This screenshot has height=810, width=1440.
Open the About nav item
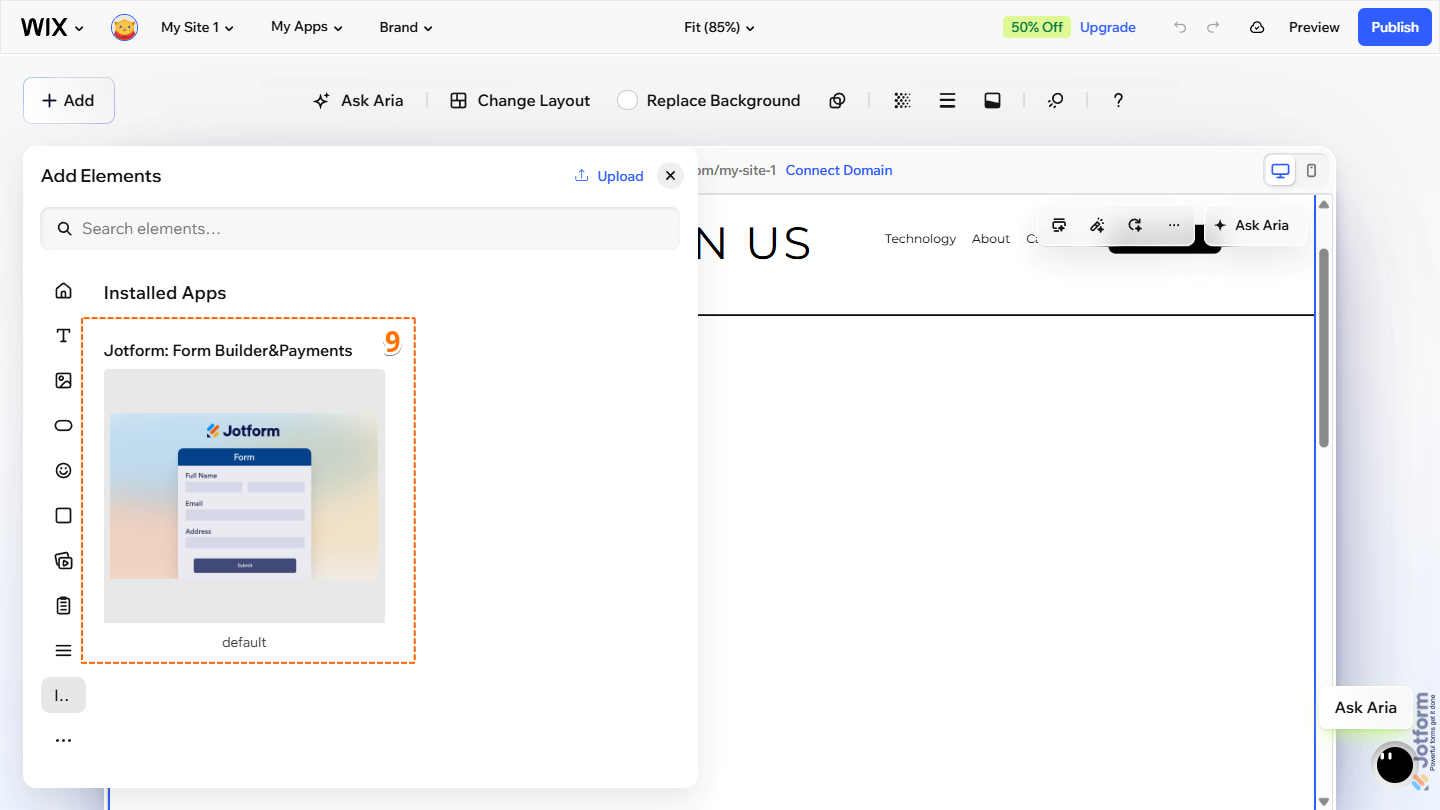tap(991, 238)
